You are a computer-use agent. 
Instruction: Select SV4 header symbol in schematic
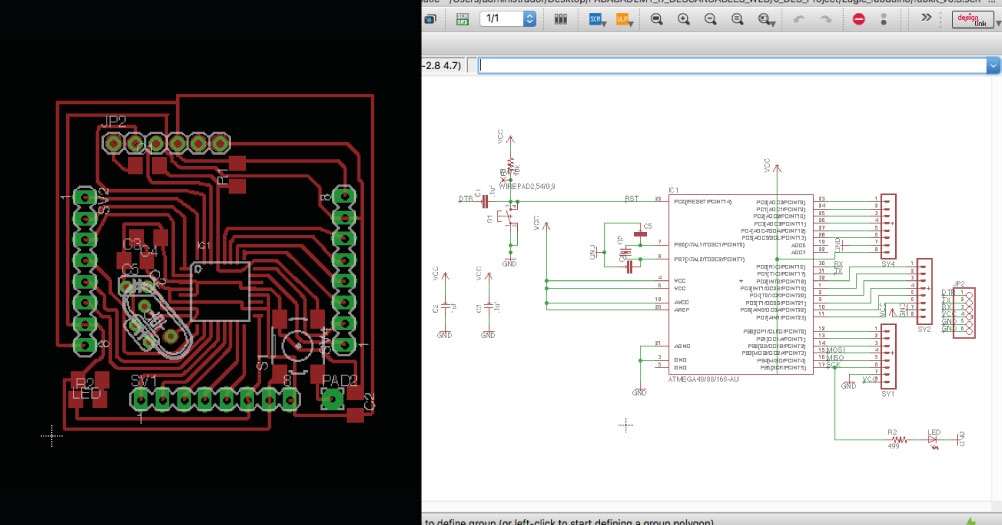pyautogui.click(x=888, y=227)
